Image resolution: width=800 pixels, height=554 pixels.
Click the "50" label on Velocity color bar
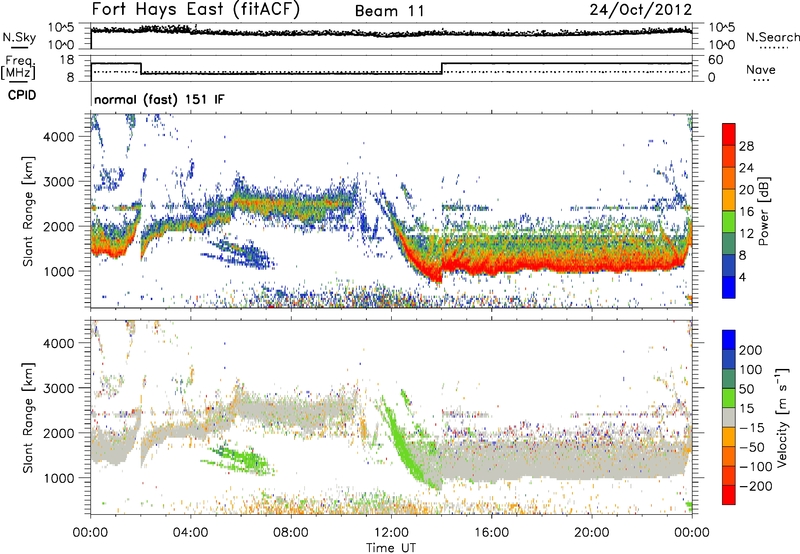pyautogui.click(x=746, y=389)
